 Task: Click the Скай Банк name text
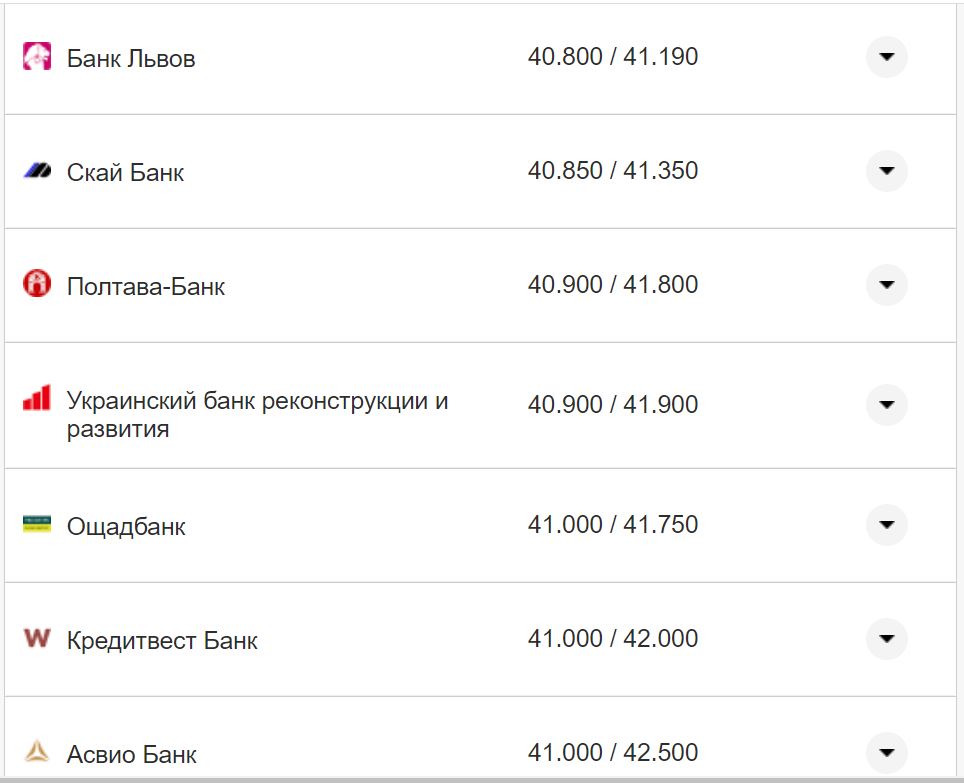pyautogui.click(x=125, y=171)
